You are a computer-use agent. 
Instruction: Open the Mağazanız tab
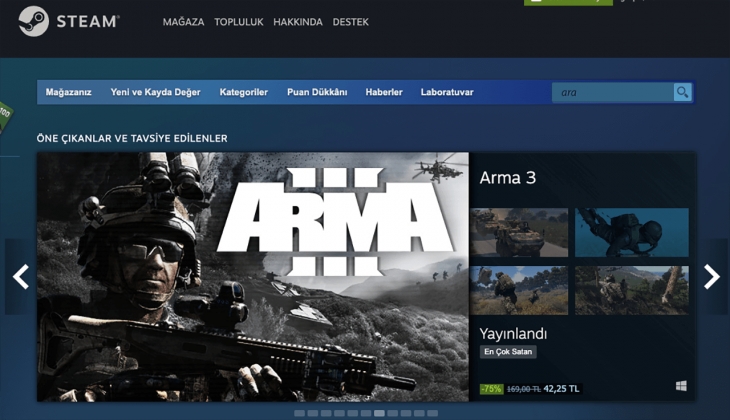[68, 92]
